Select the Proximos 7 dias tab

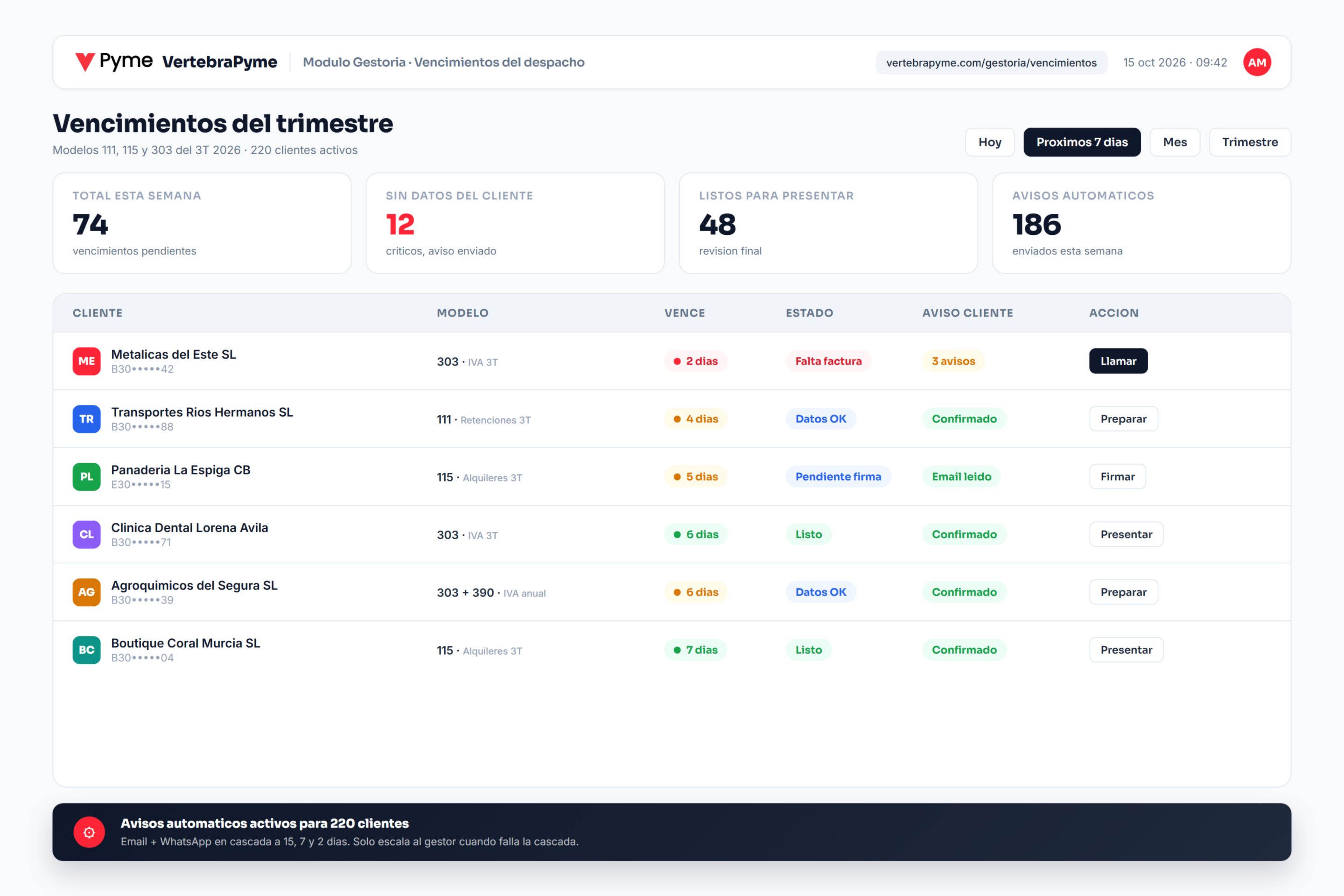[x=1082, y=142]
